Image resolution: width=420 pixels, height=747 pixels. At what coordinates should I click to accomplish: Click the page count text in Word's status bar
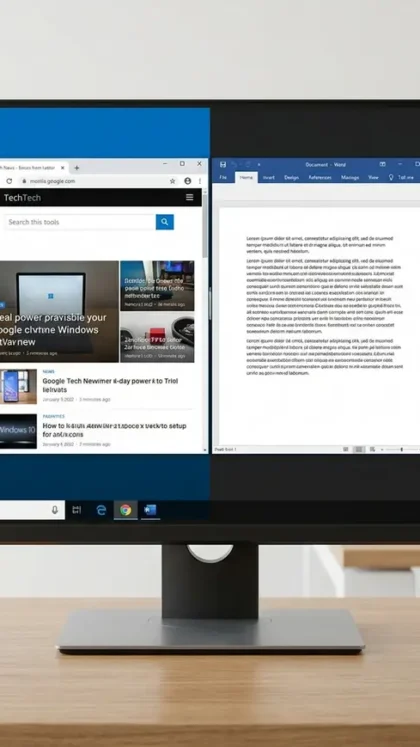point(226,449)
